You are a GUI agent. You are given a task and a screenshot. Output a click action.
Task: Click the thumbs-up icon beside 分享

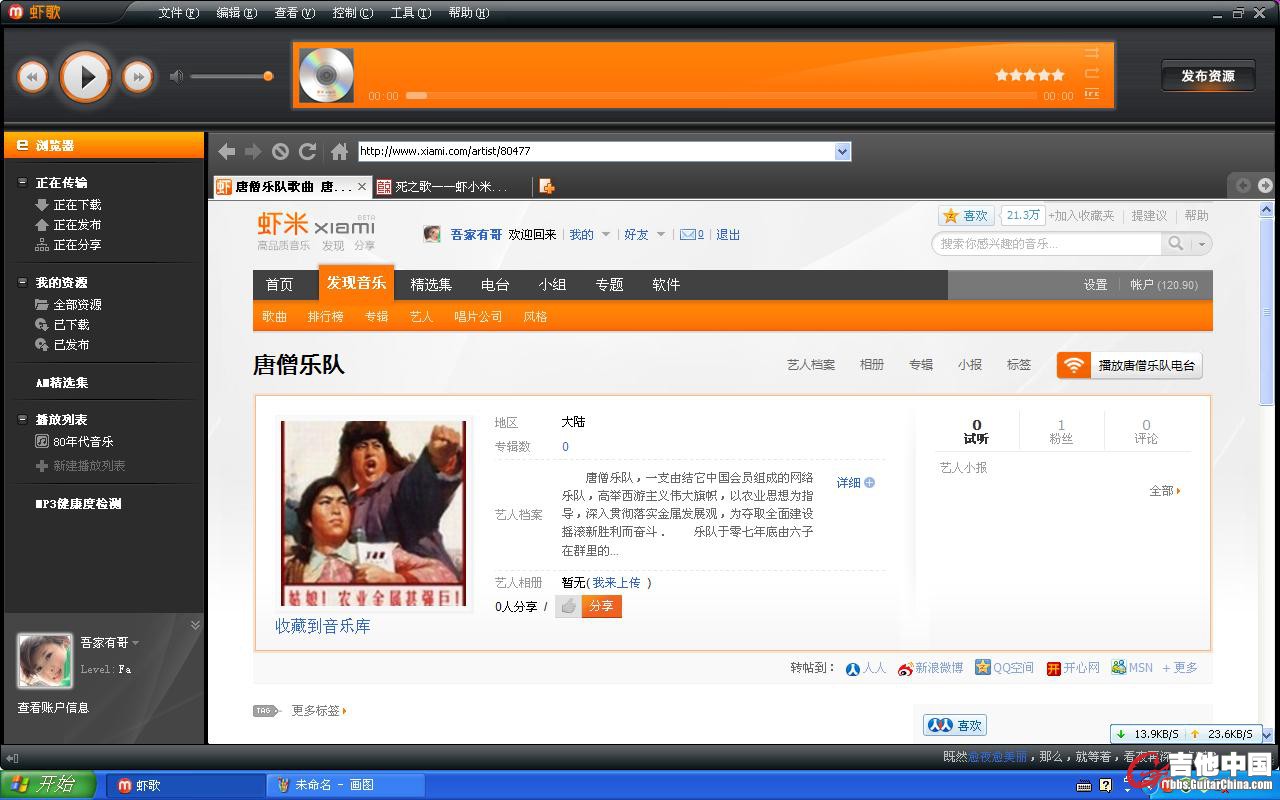(568, 606)
